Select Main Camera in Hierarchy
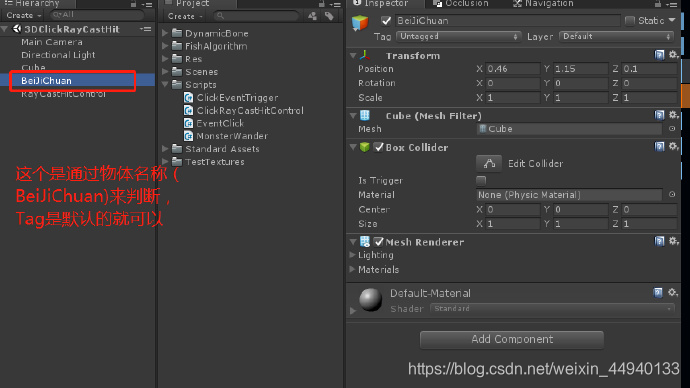The width and height of the screenshot is (690, 388). (x=51, y=42)
